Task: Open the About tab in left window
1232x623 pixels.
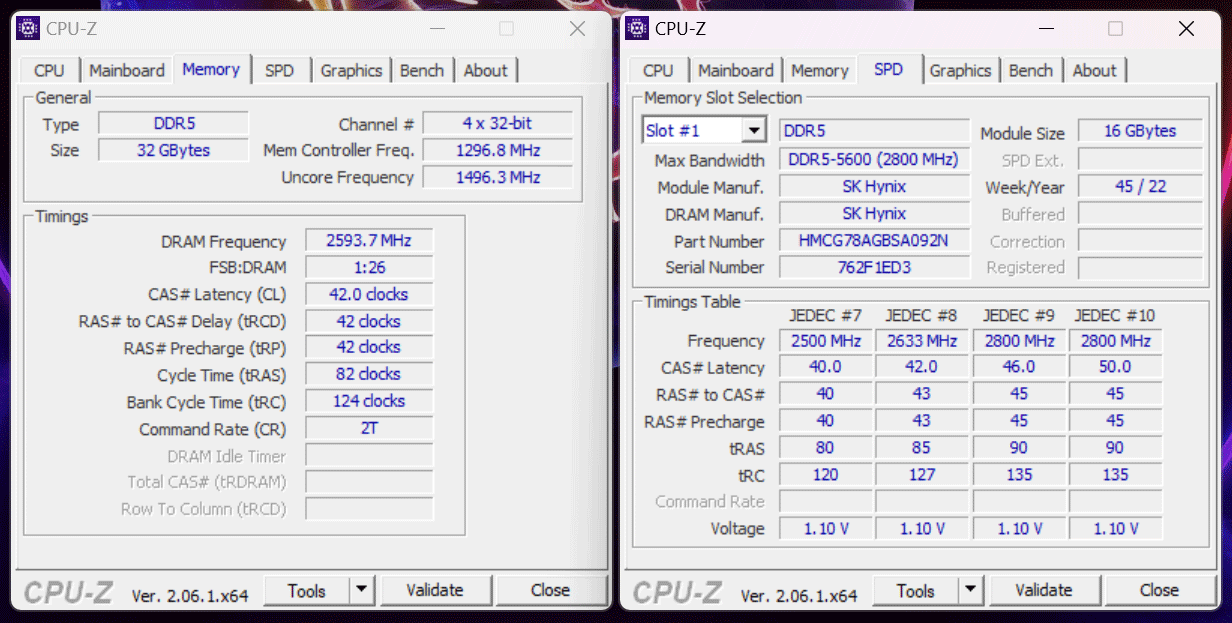Action: tap(485, 70)
